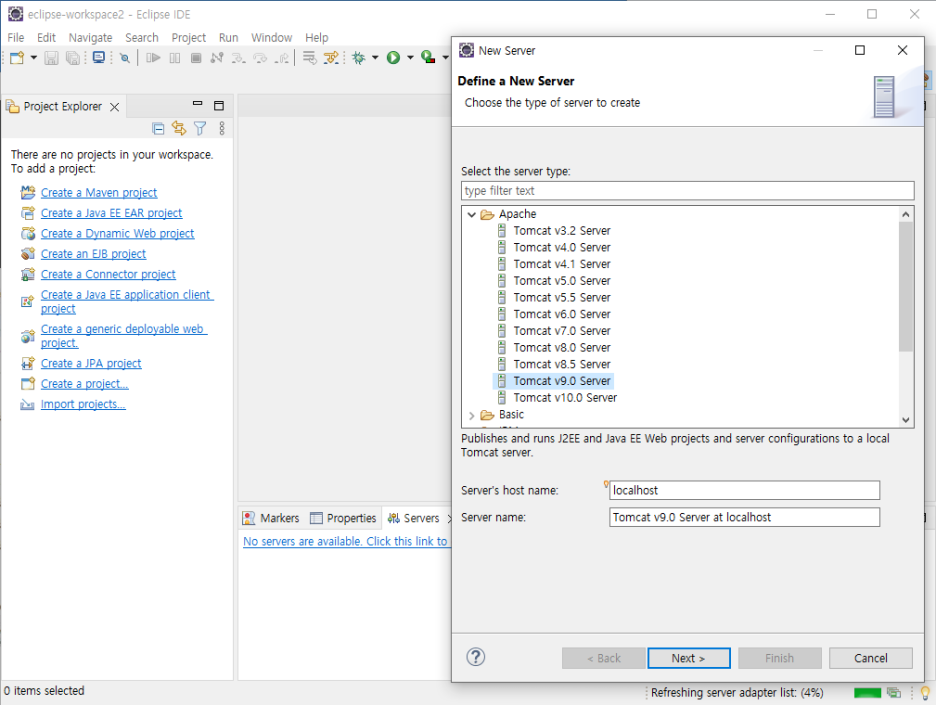Open the Debug dropdown arrow

pos(375,58)
